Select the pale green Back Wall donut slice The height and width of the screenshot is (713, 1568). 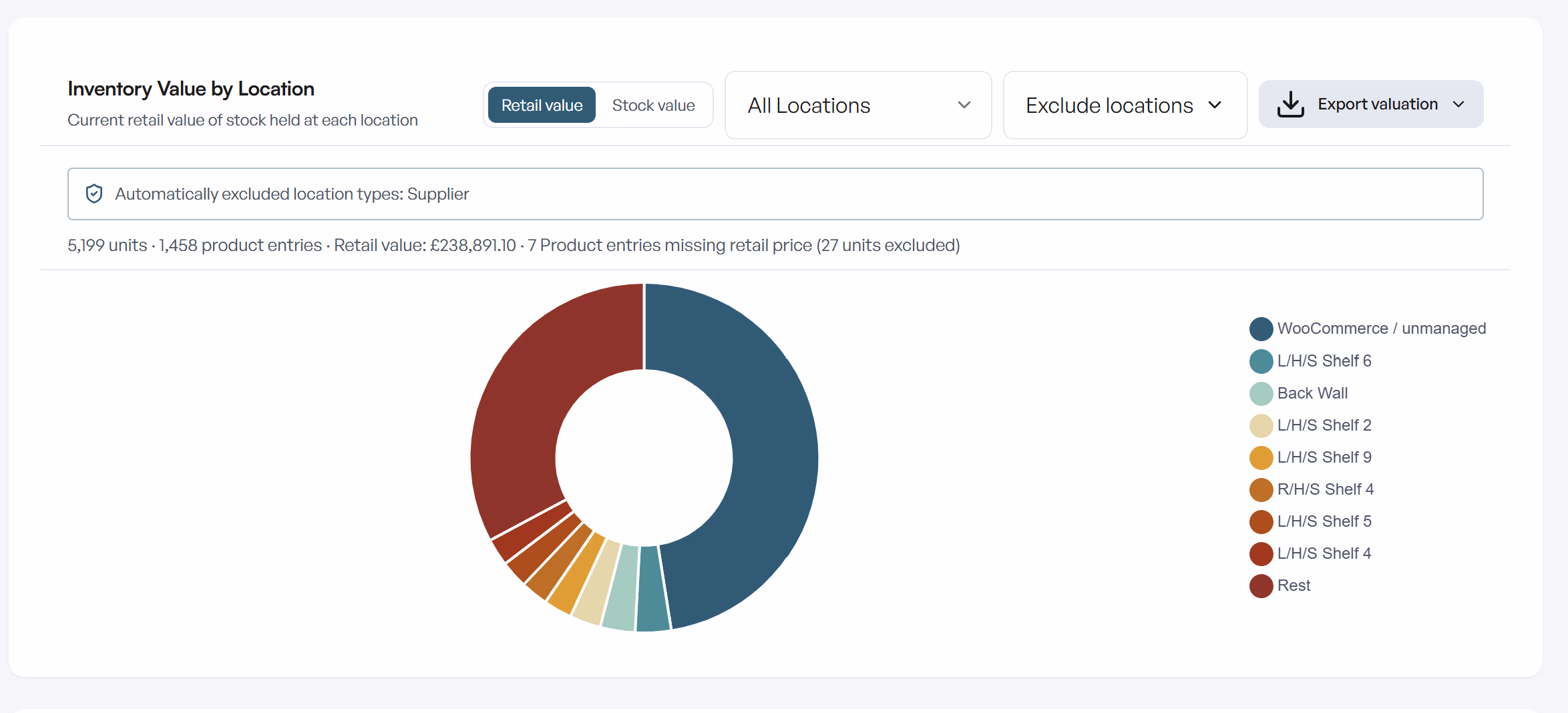621,587
